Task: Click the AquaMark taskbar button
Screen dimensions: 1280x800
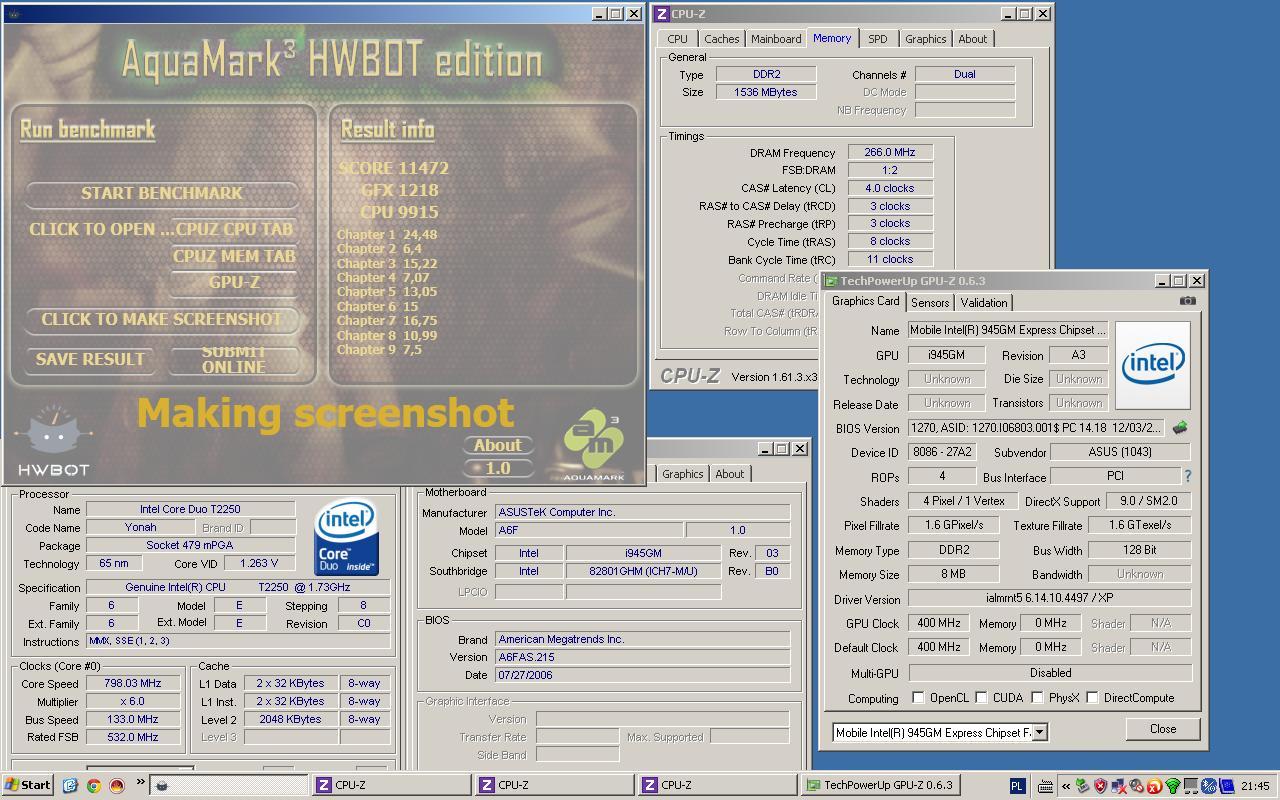Action: point(229,785)
